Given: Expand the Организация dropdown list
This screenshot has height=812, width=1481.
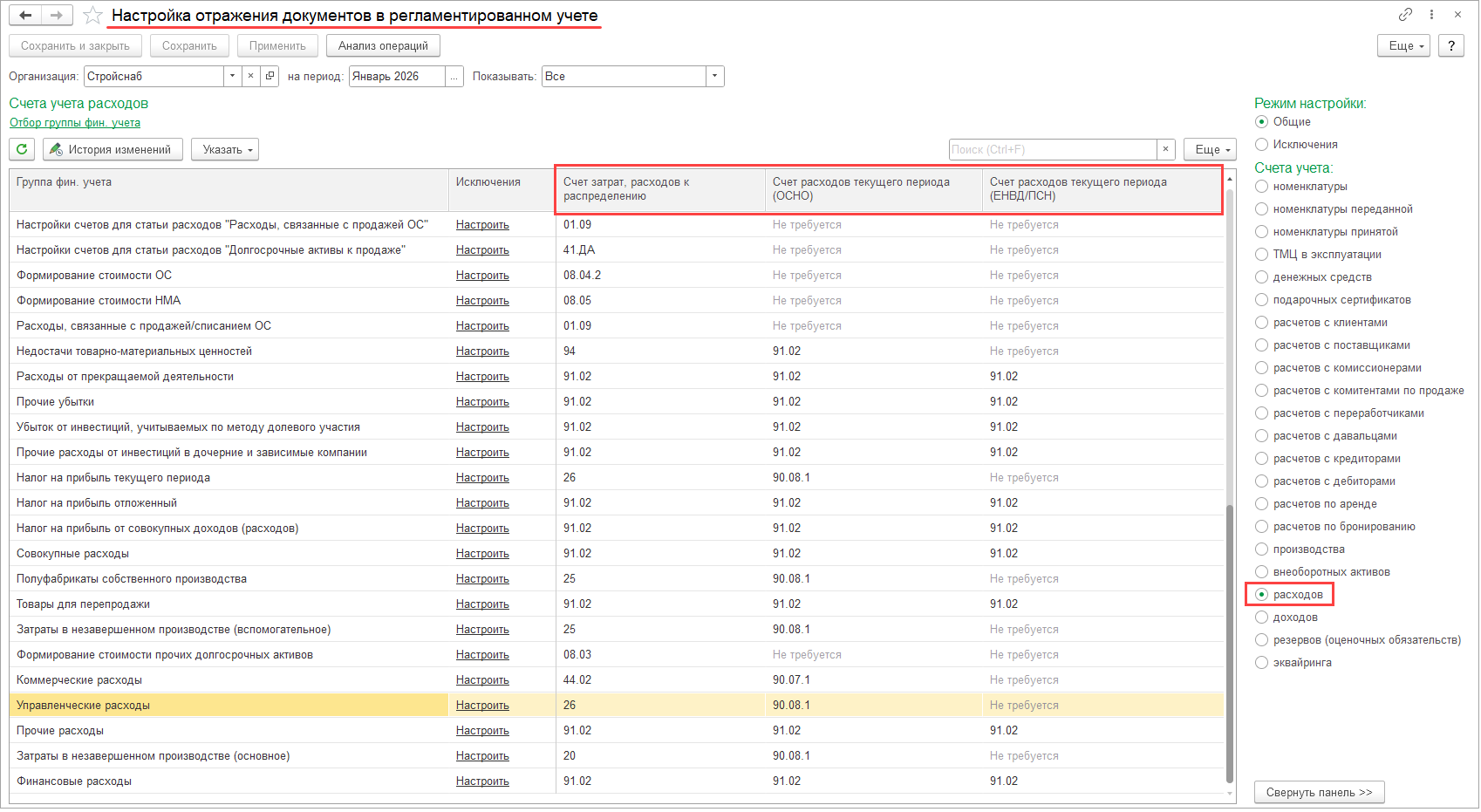Looking at the screenshot, I should point(232,76).
